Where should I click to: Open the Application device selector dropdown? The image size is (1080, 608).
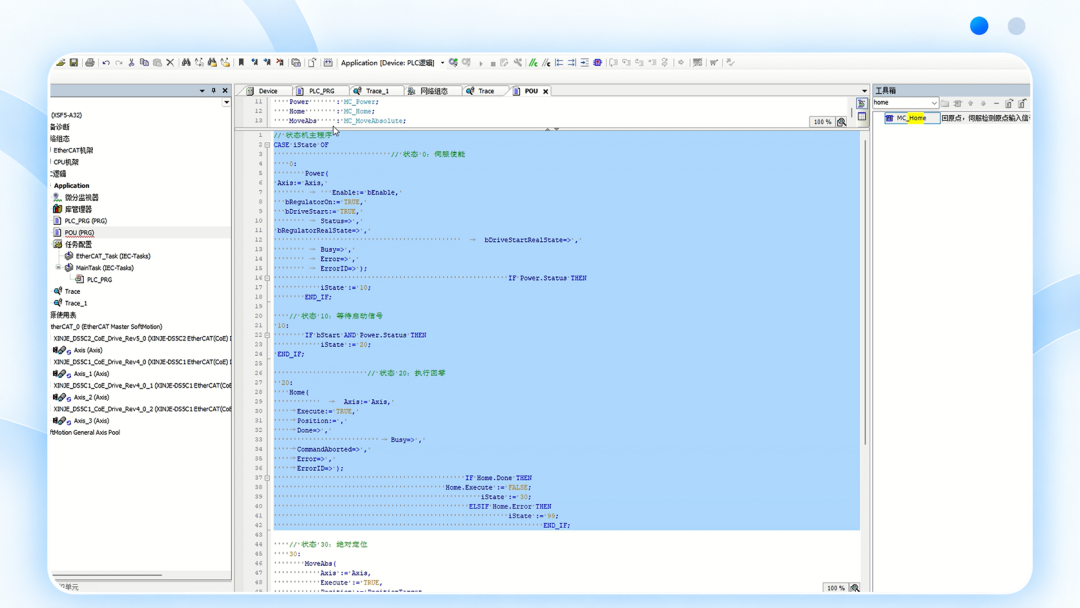pos(442,63)
